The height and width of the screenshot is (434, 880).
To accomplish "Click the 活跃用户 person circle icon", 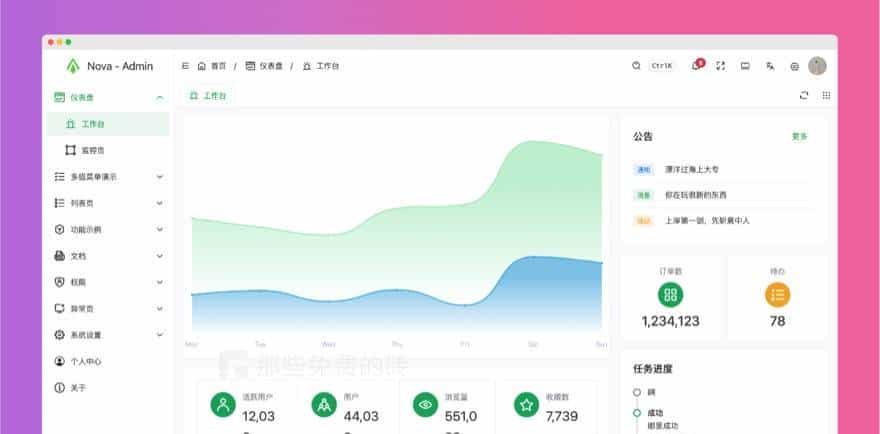I will pos(223,404).
